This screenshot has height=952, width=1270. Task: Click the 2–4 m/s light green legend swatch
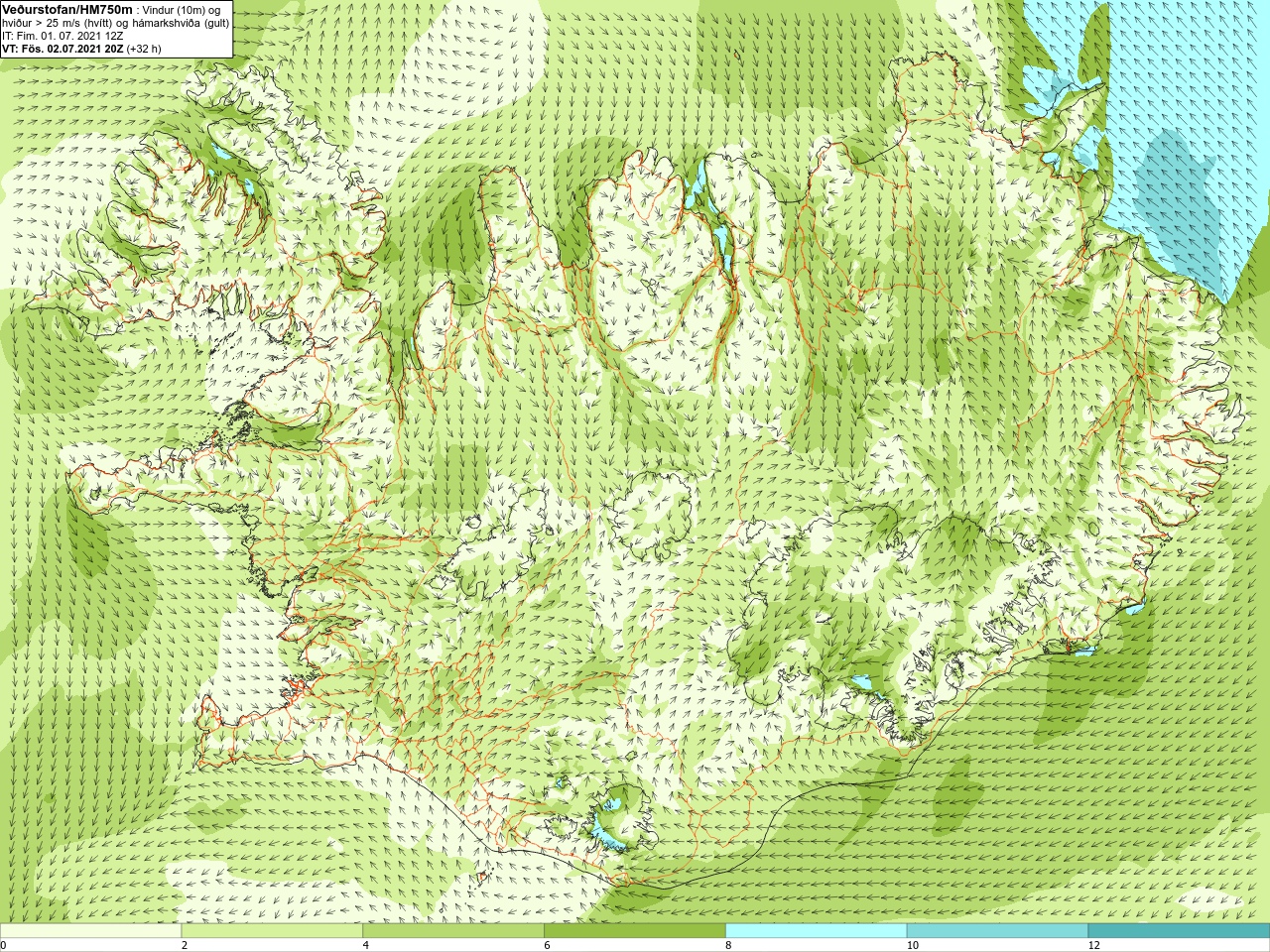click(272, 931)
